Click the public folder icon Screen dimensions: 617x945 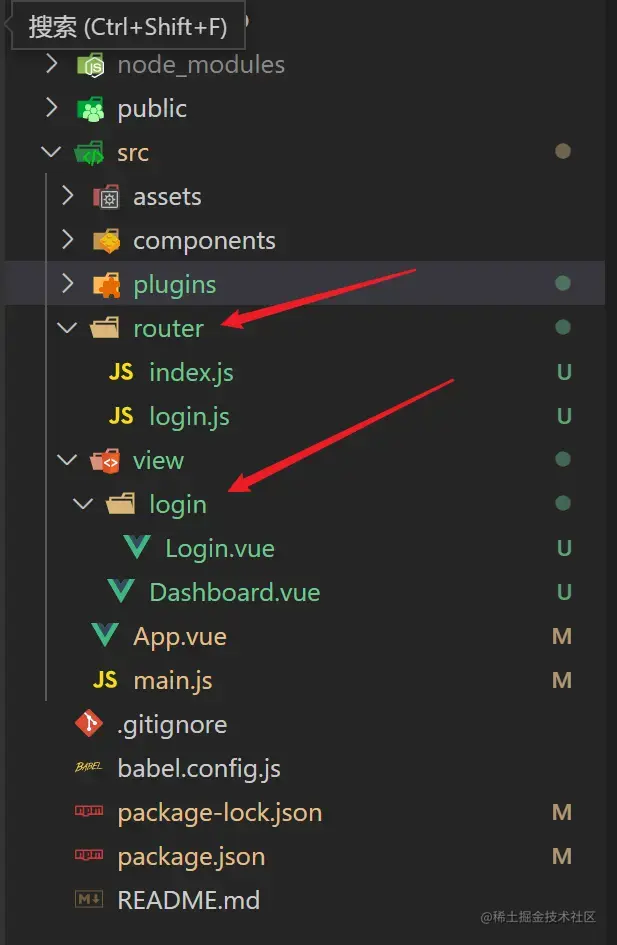[91, 108]
